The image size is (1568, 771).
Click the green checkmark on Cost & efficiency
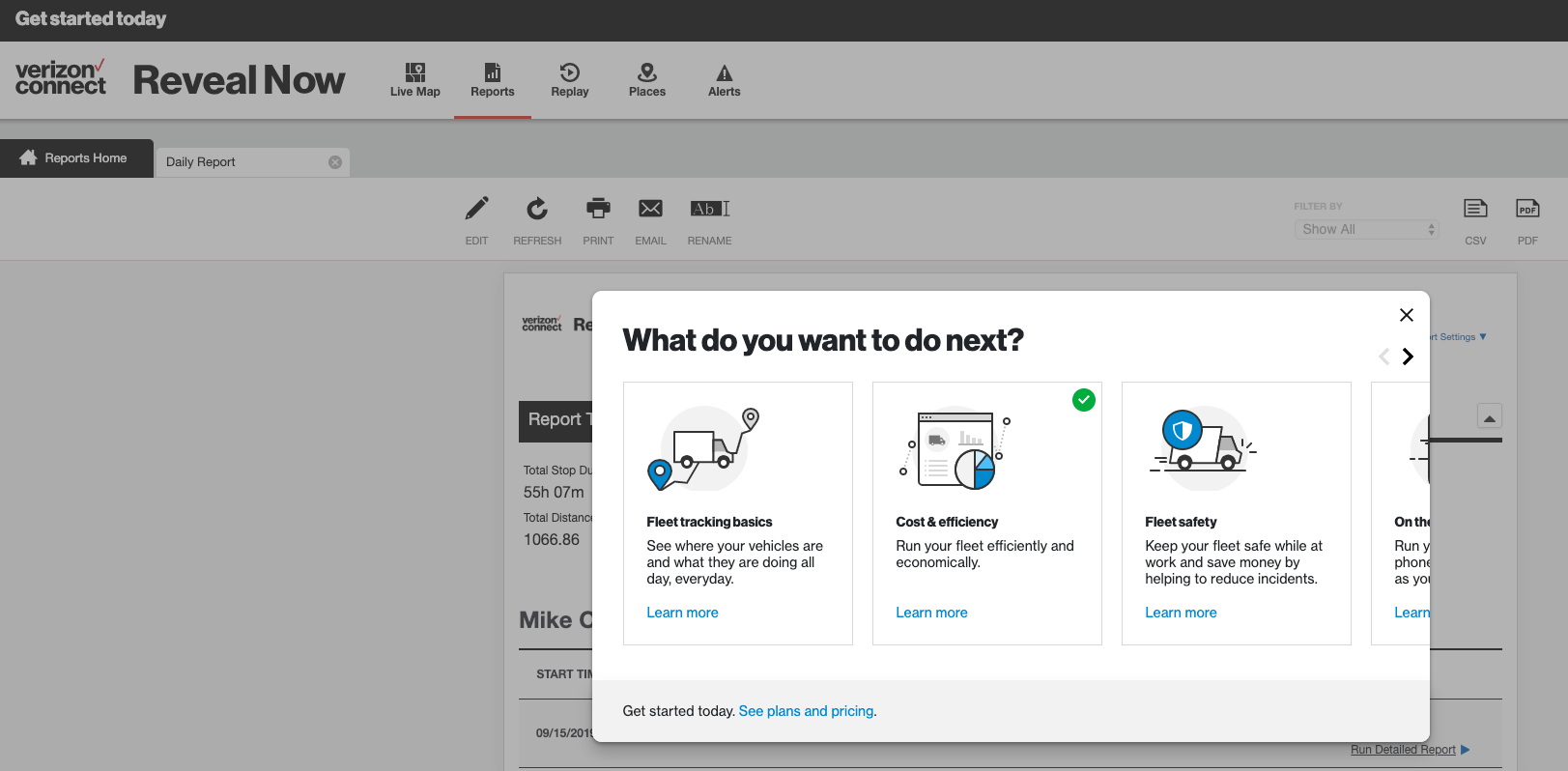1084,400
